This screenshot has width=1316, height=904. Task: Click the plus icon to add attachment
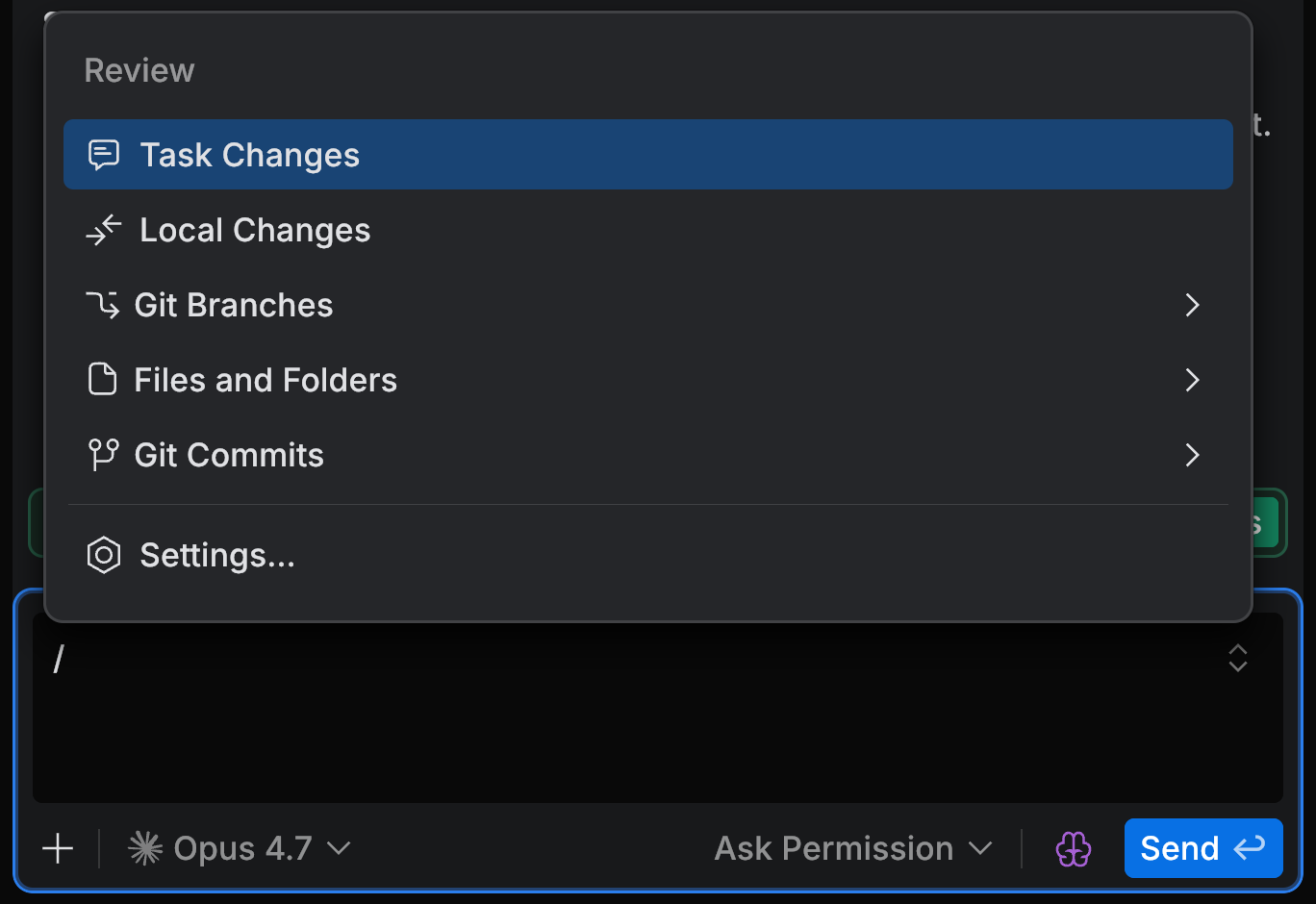58,848
